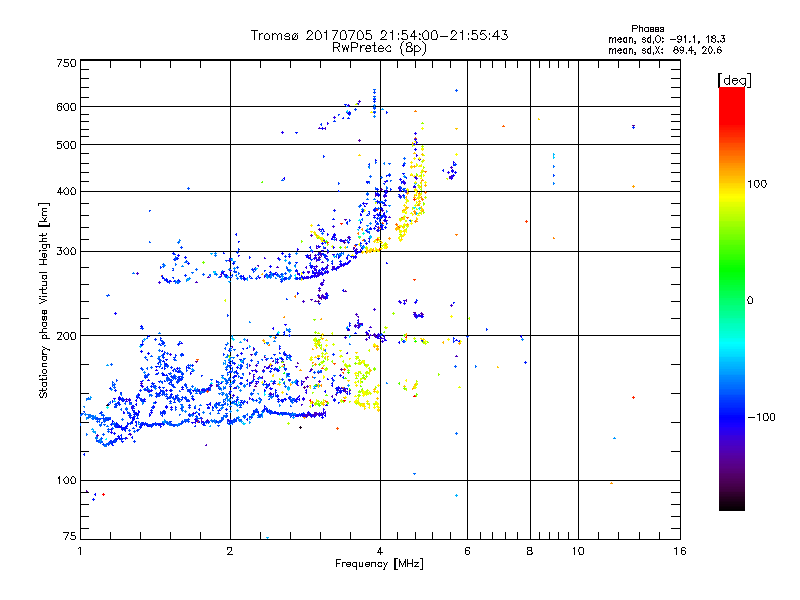Click the blue zone of the colorbar near -100
This screenshot has height=600, width=800.
pyautogui.click(x=732, y=417)
